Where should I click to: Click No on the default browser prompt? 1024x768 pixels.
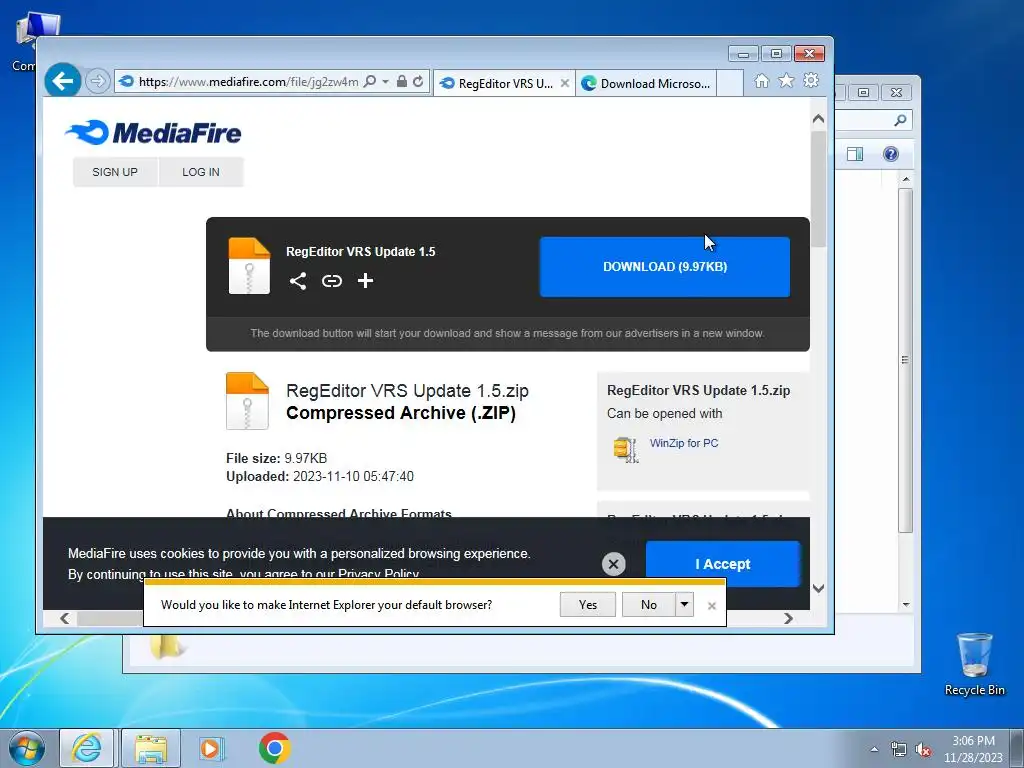648,605
